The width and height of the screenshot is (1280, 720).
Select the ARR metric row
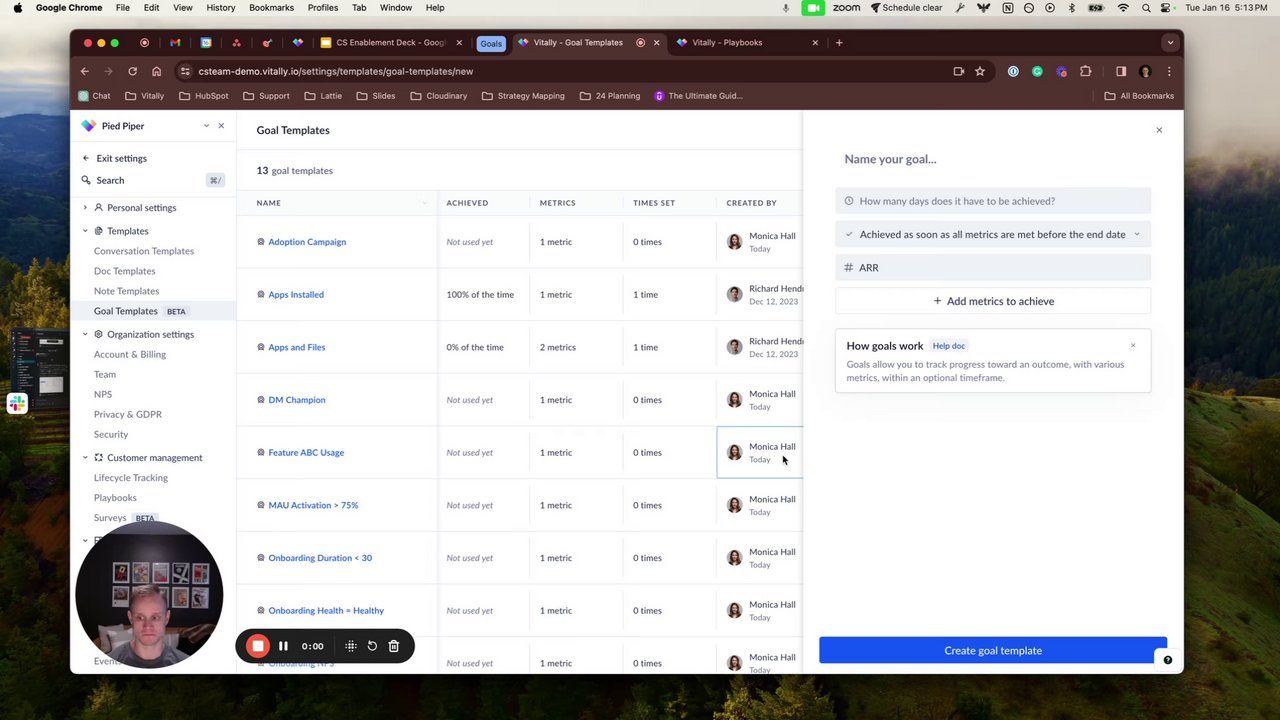tap(993, 267)
